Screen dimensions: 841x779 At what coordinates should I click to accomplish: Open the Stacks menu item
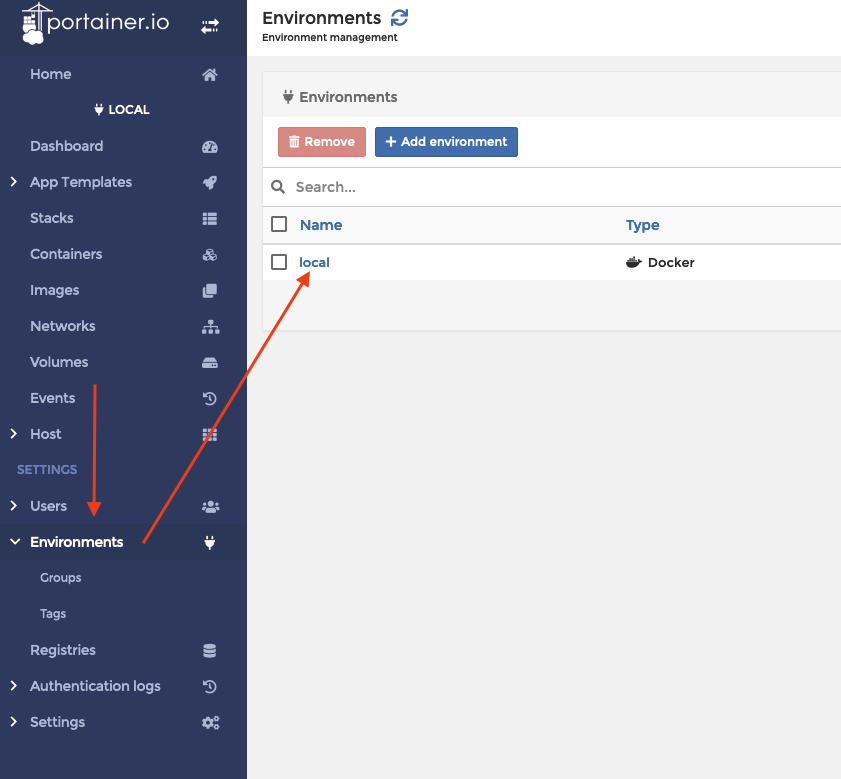(x=52, y=218)
